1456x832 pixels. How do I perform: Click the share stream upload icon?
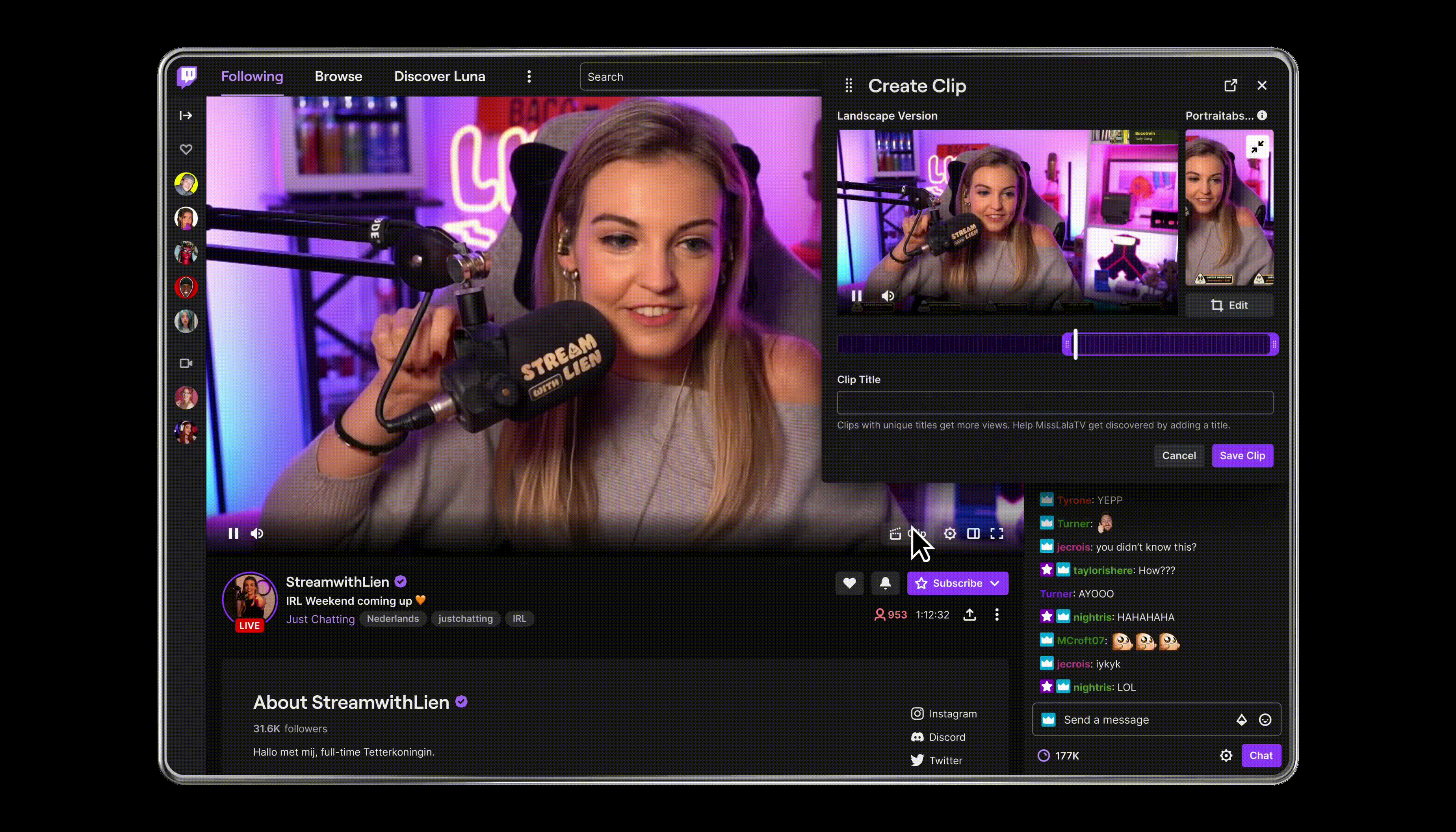969,614
